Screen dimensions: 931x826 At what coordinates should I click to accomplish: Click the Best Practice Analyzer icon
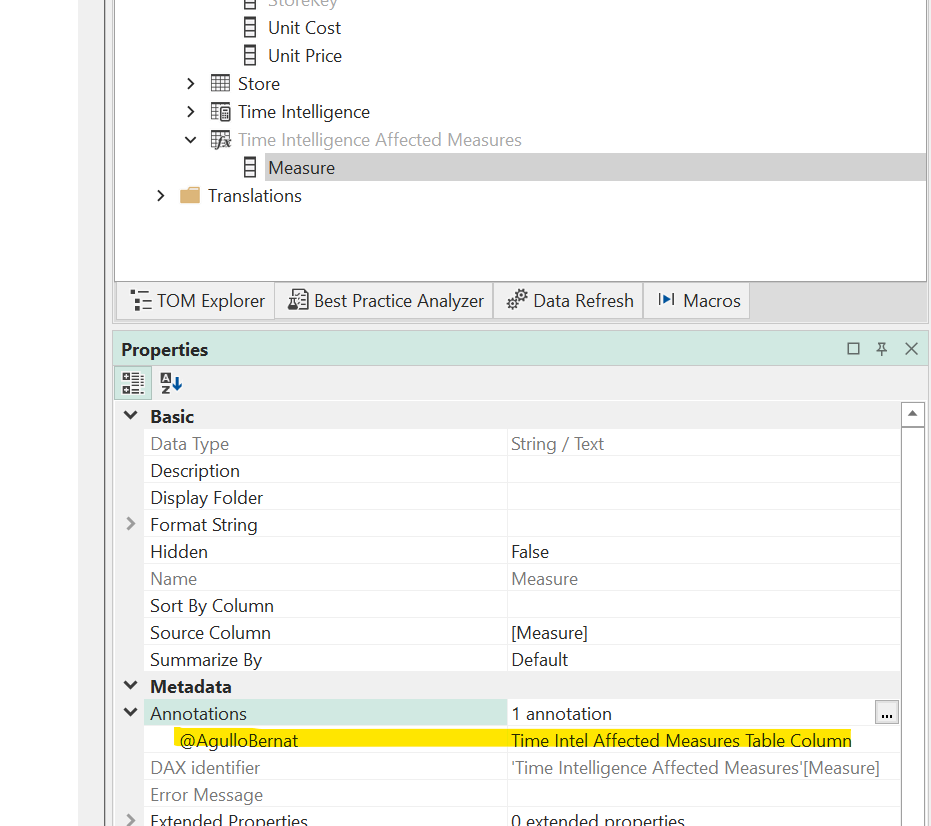[297, 300]
